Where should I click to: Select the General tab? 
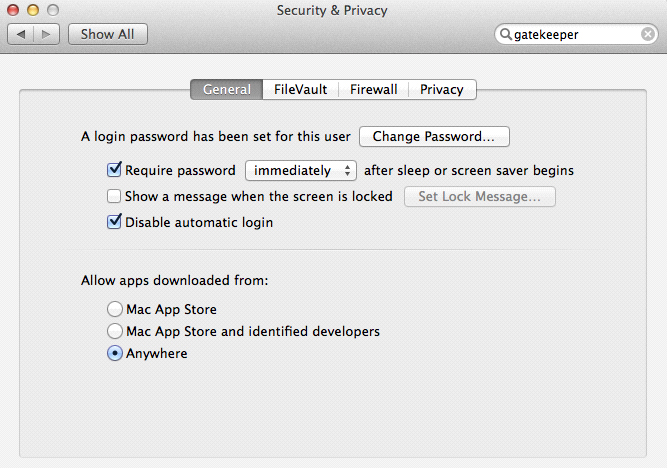pos(227,89)
